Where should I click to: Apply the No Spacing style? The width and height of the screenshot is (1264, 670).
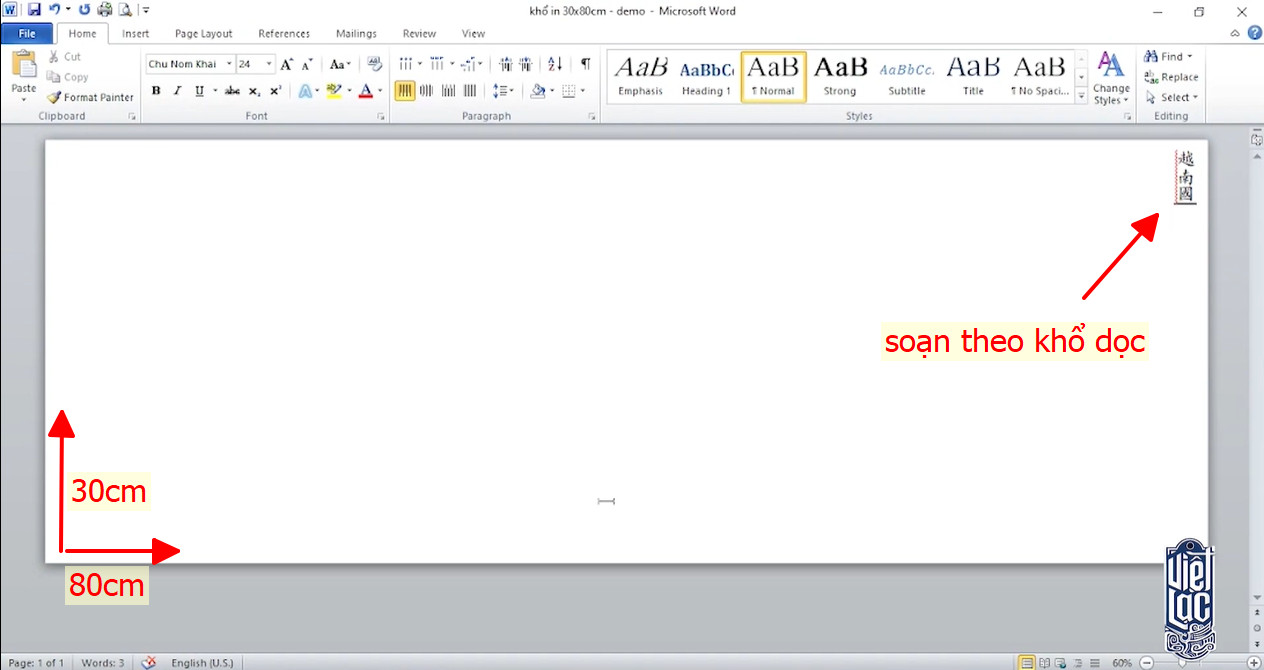point(1040,77)
